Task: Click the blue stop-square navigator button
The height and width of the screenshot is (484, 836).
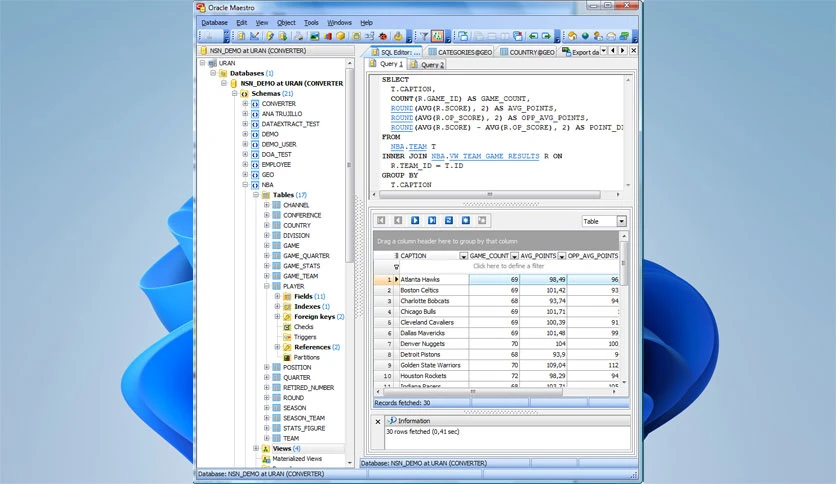Action: click(x=466, y=220)
